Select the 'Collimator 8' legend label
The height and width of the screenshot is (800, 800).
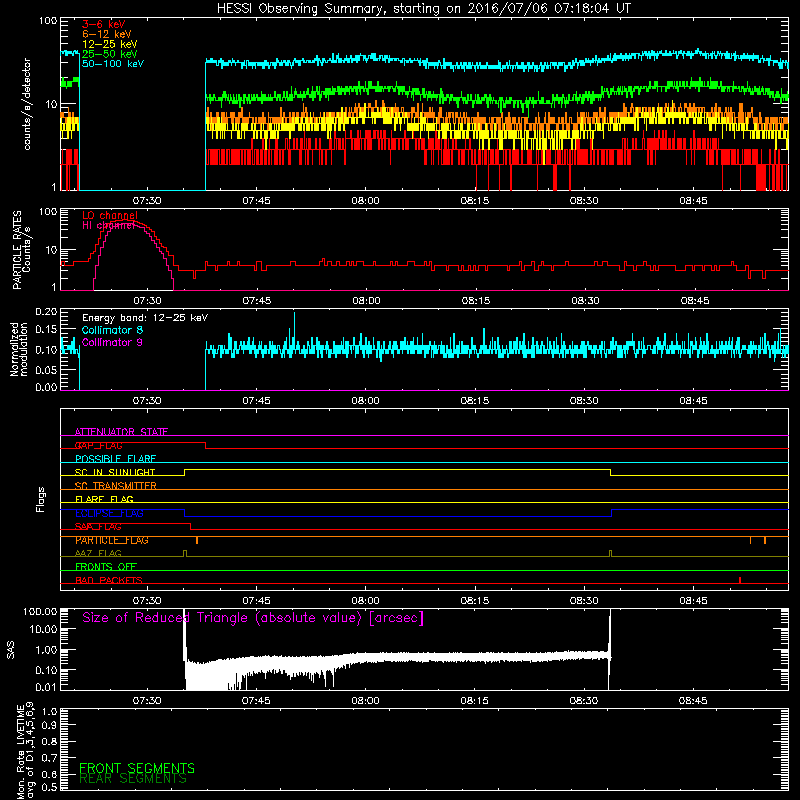click(112, 330)
